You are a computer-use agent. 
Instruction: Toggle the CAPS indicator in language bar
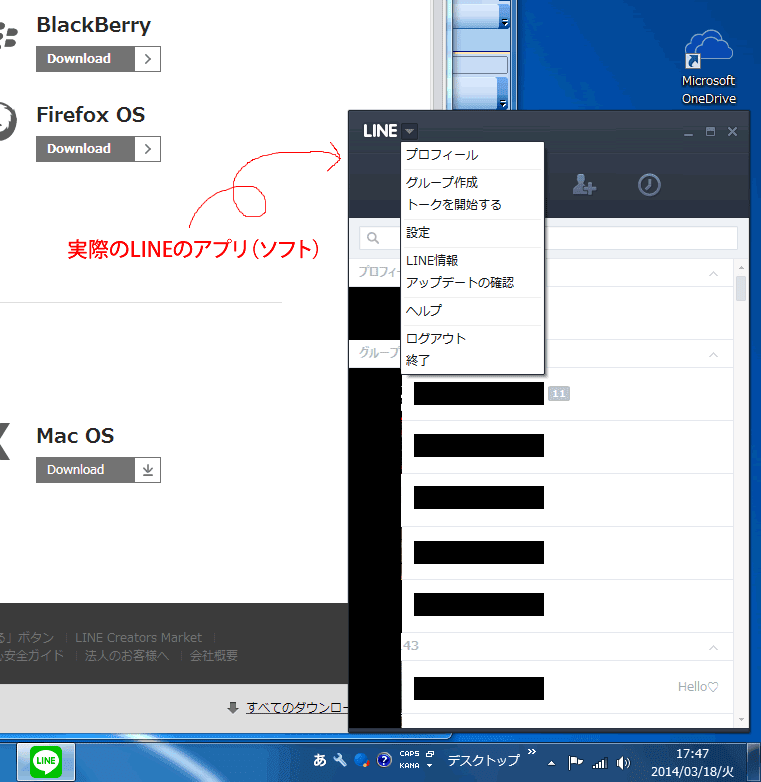coord(409,754)
